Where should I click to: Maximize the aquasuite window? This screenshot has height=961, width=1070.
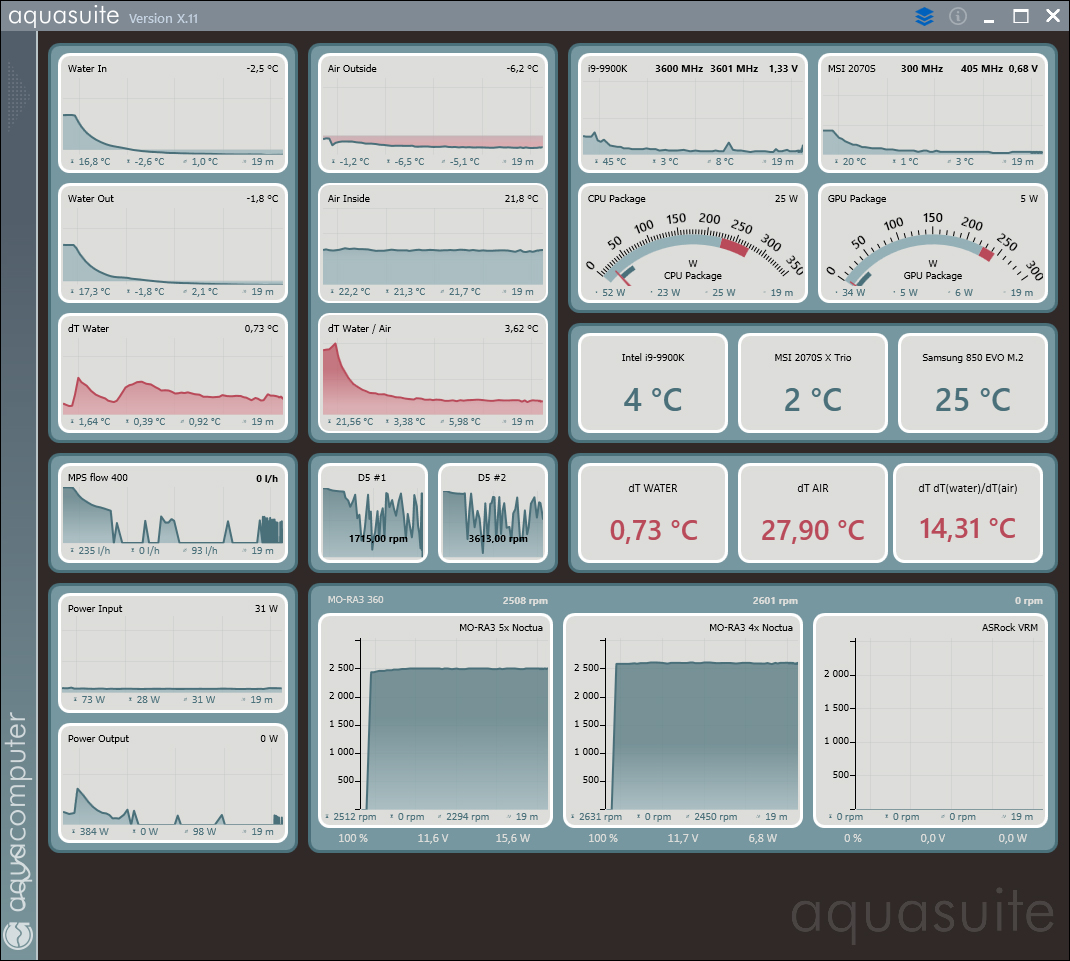tap(1021, 16)
